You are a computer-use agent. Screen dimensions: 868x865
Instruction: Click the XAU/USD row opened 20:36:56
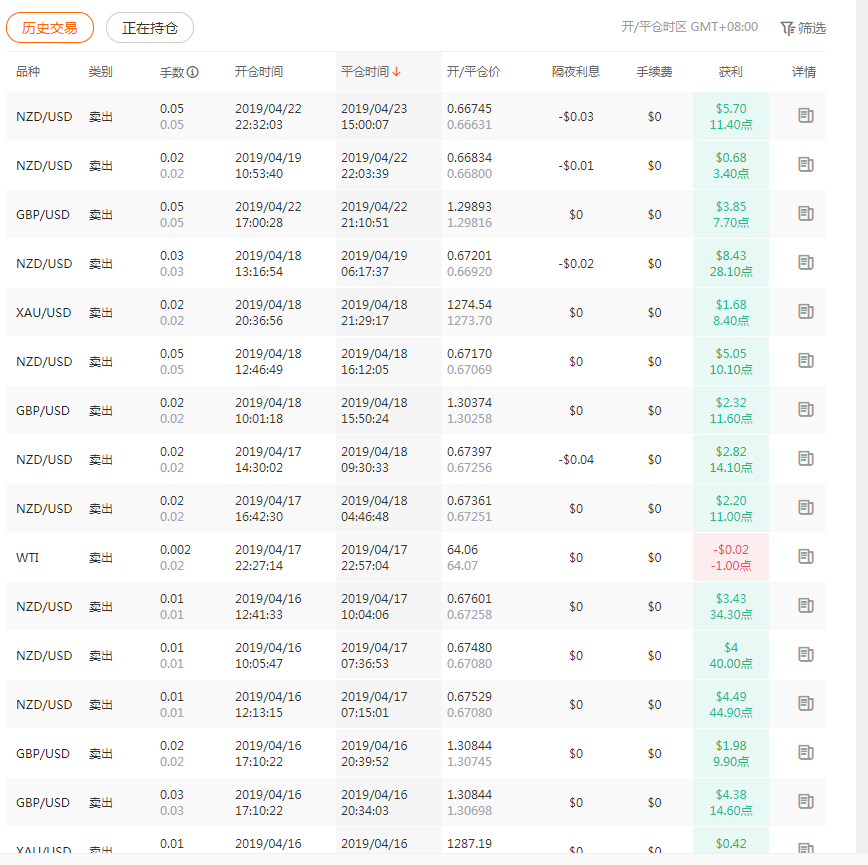click(x=415, y=312)
